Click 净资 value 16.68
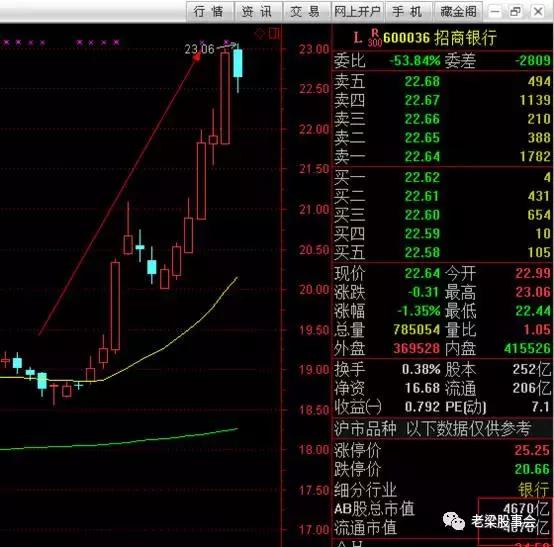Screen dimensions: 554x547 pos(422,388)
